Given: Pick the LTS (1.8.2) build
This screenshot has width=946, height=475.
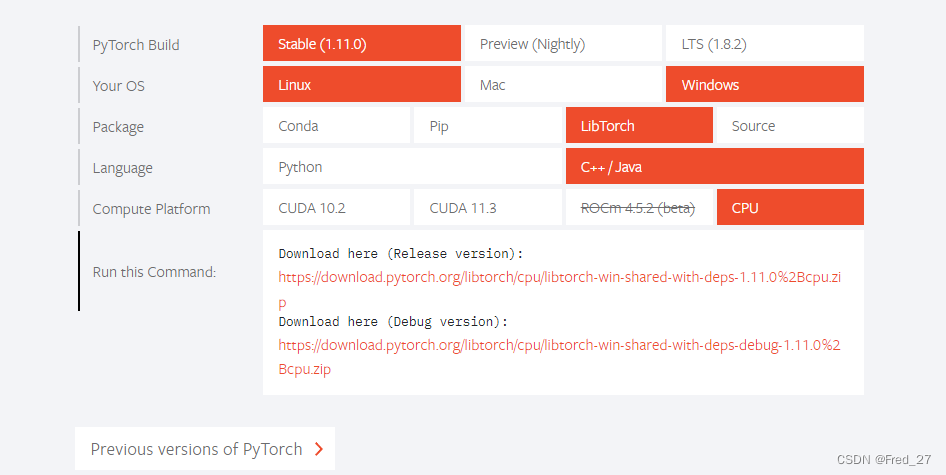Looking at the screenshot, I should click(764, 43).
